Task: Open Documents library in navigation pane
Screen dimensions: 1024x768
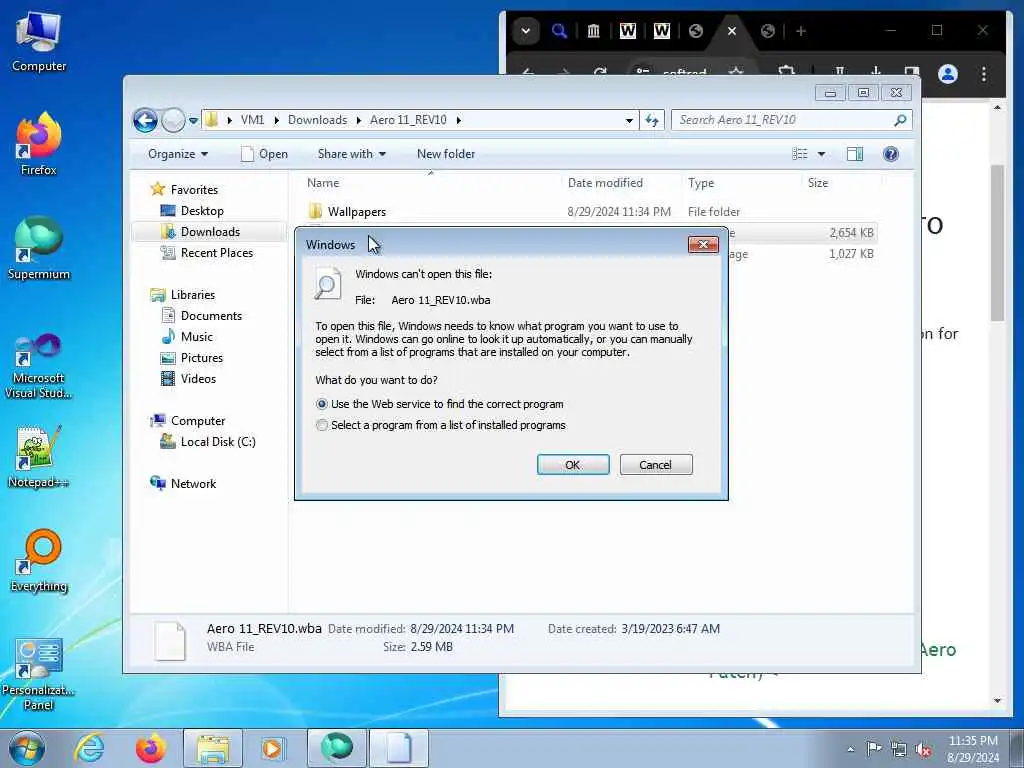Action: (210, 316)
